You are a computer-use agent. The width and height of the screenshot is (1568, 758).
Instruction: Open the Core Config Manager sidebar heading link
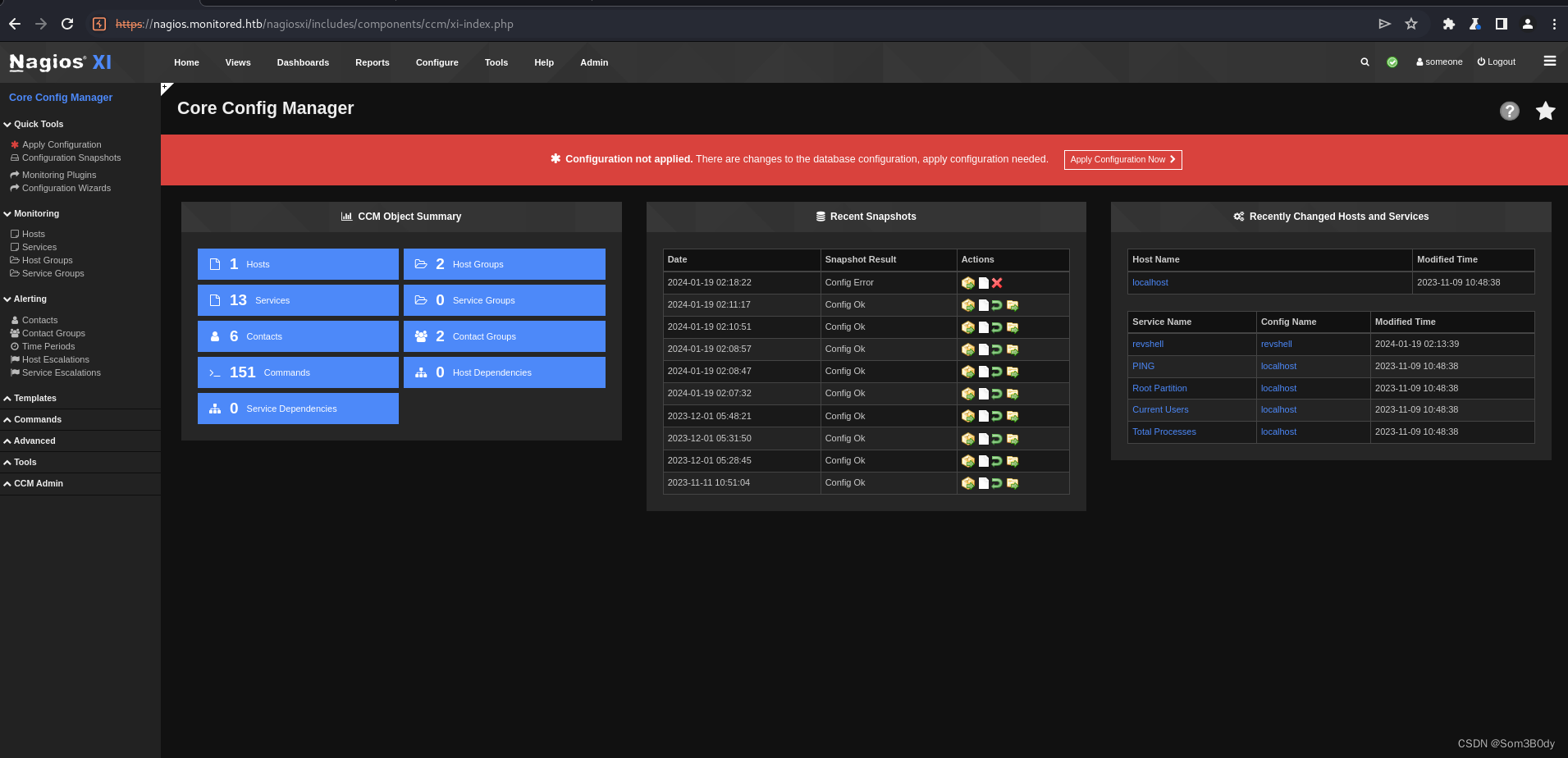61,98
